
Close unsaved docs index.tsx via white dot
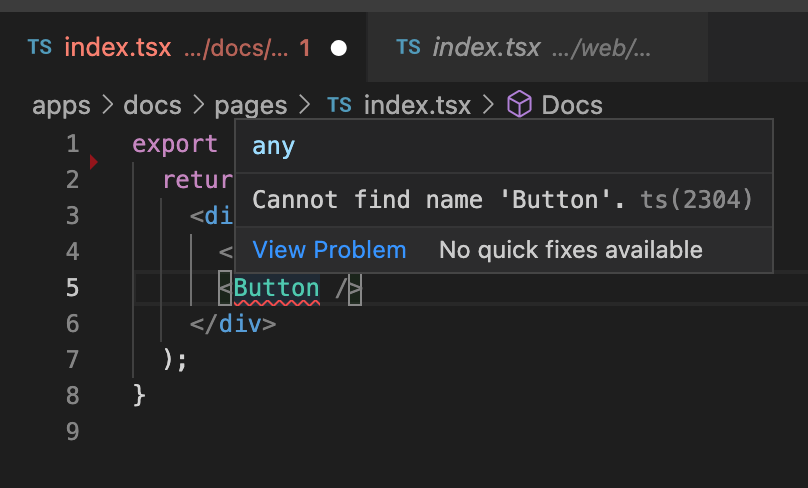coord(339,48)
